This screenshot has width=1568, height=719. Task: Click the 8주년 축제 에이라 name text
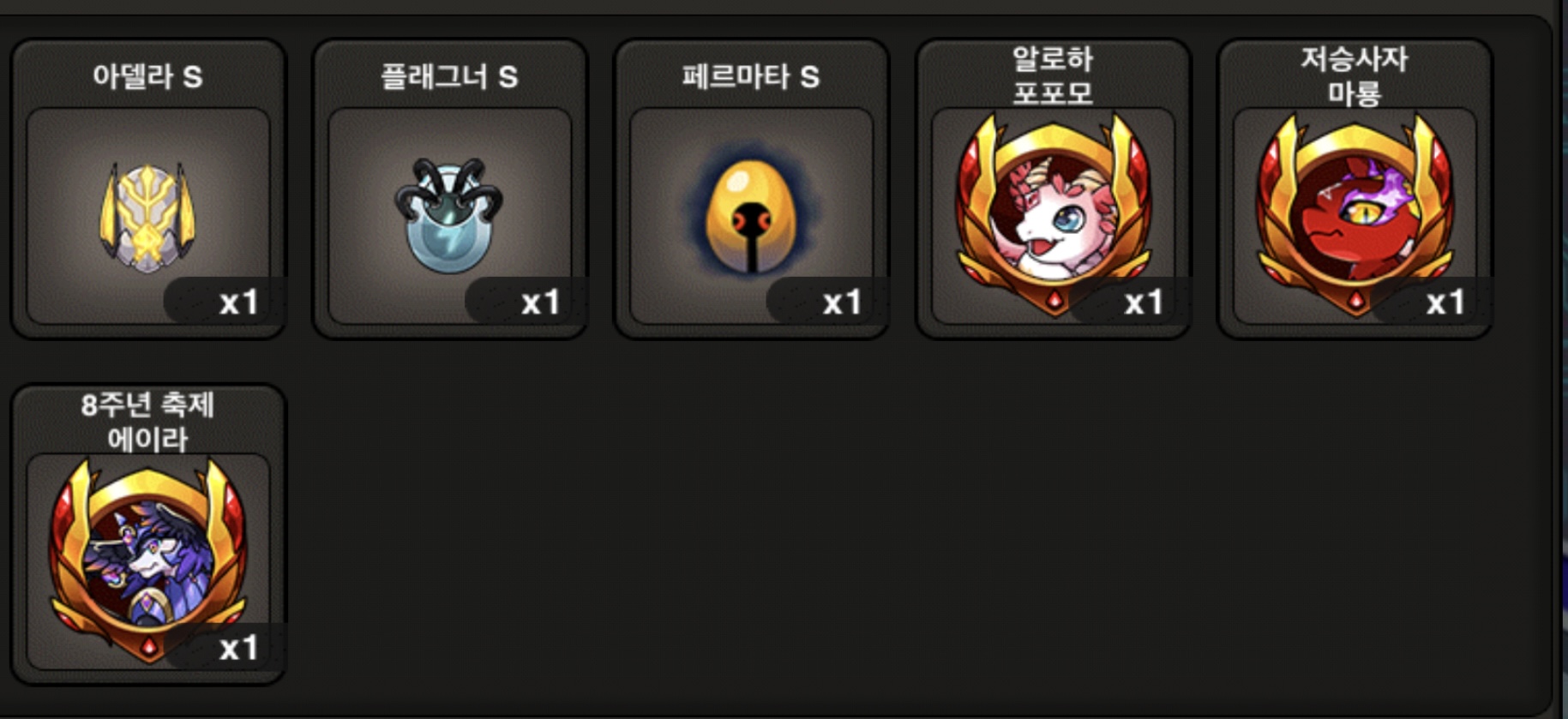pyautogui.click(x=147, y=420)
